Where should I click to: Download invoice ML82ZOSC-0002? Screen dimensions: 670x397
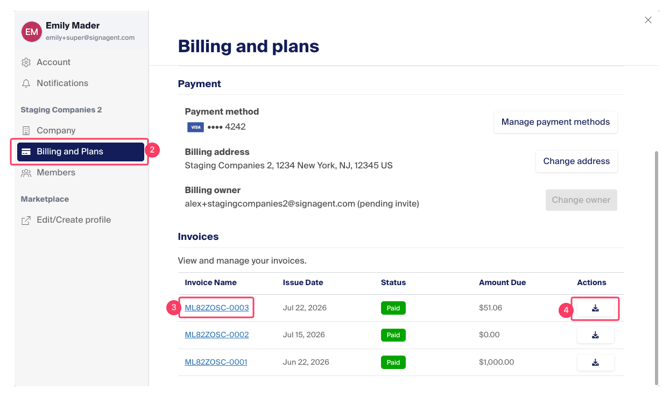point(595,335)
